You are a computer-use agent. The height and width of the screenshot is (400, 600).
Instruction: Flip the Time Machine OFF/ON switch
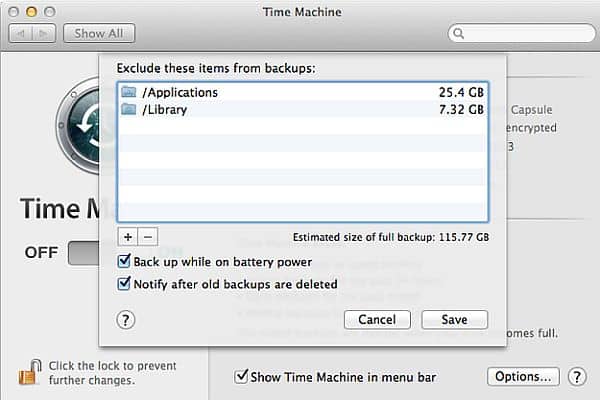tap(83, 253)
